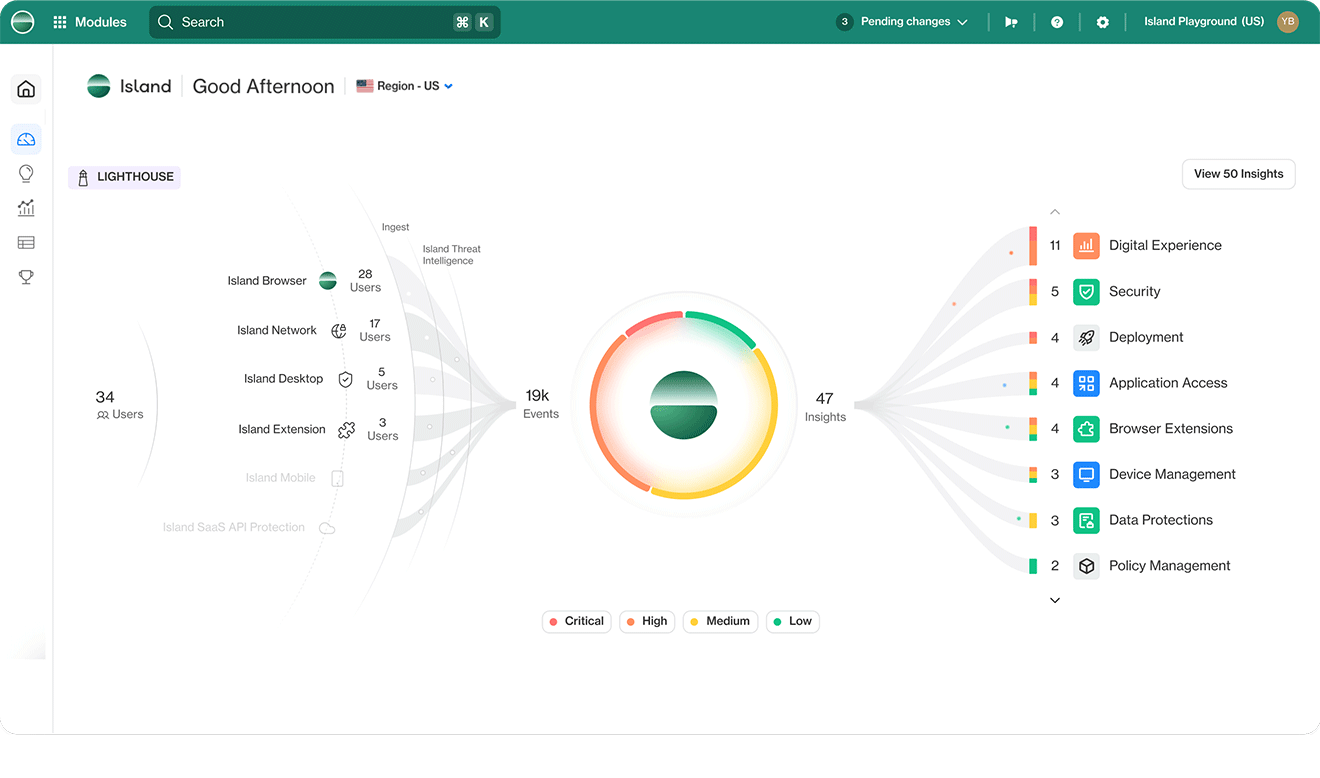The width and height of the screenshot is (1320, 778).
Task: Click the Deployment label
Action: tap(1146, 338)
